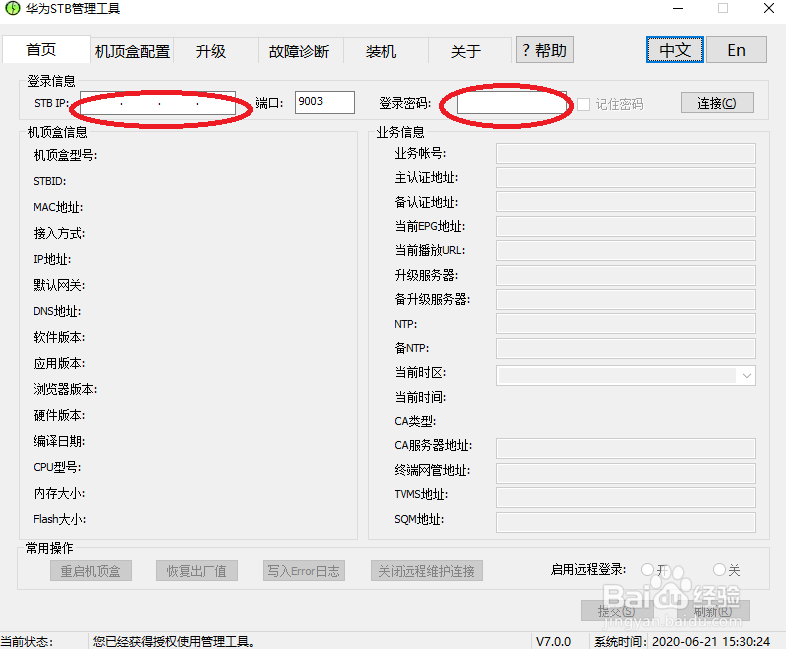The width and height of the screenshot is (786, 649).
Task: Click the 升级服务器 field
Action: click(626, 276)
